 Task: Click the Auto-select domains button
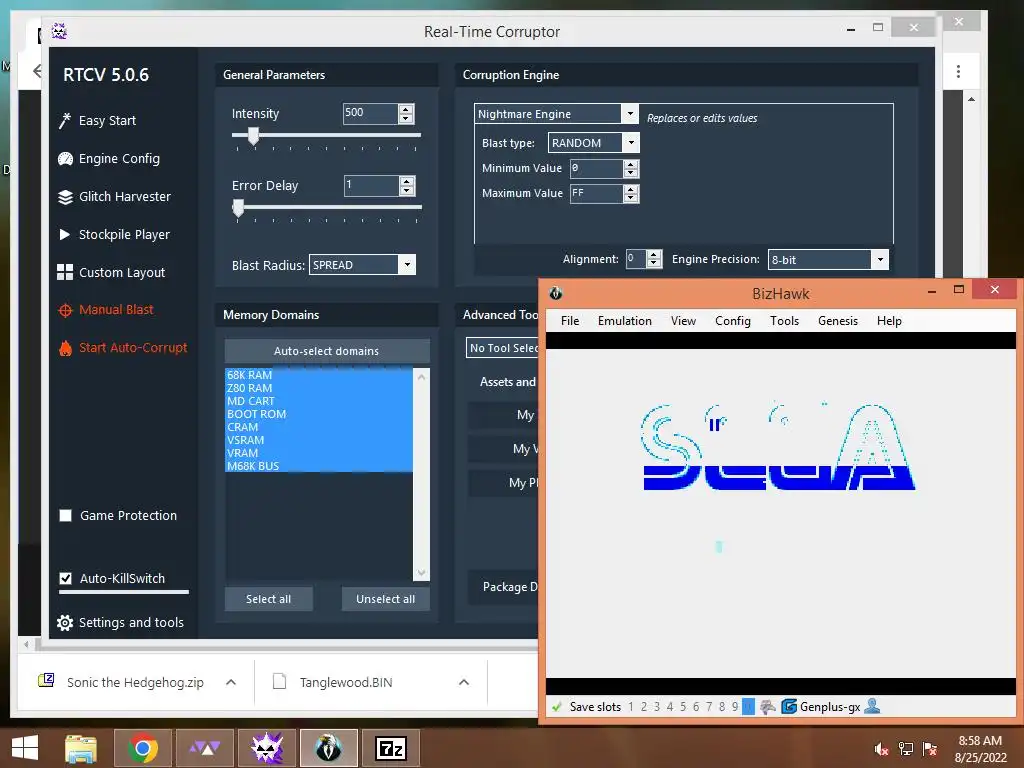(x=327, y=351)
